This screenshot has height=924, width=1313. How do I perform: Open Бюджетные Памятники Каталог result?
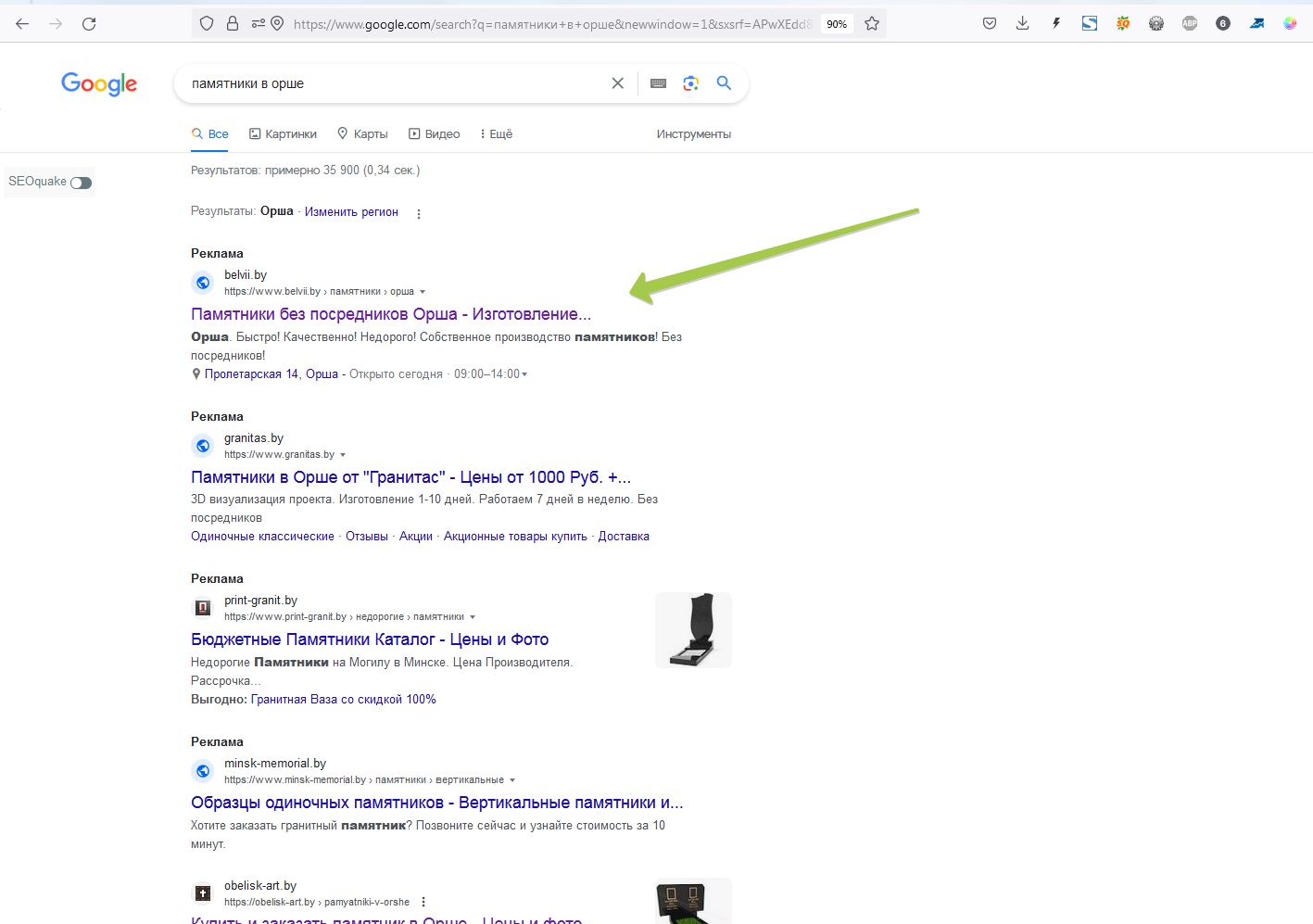point(370,639)
